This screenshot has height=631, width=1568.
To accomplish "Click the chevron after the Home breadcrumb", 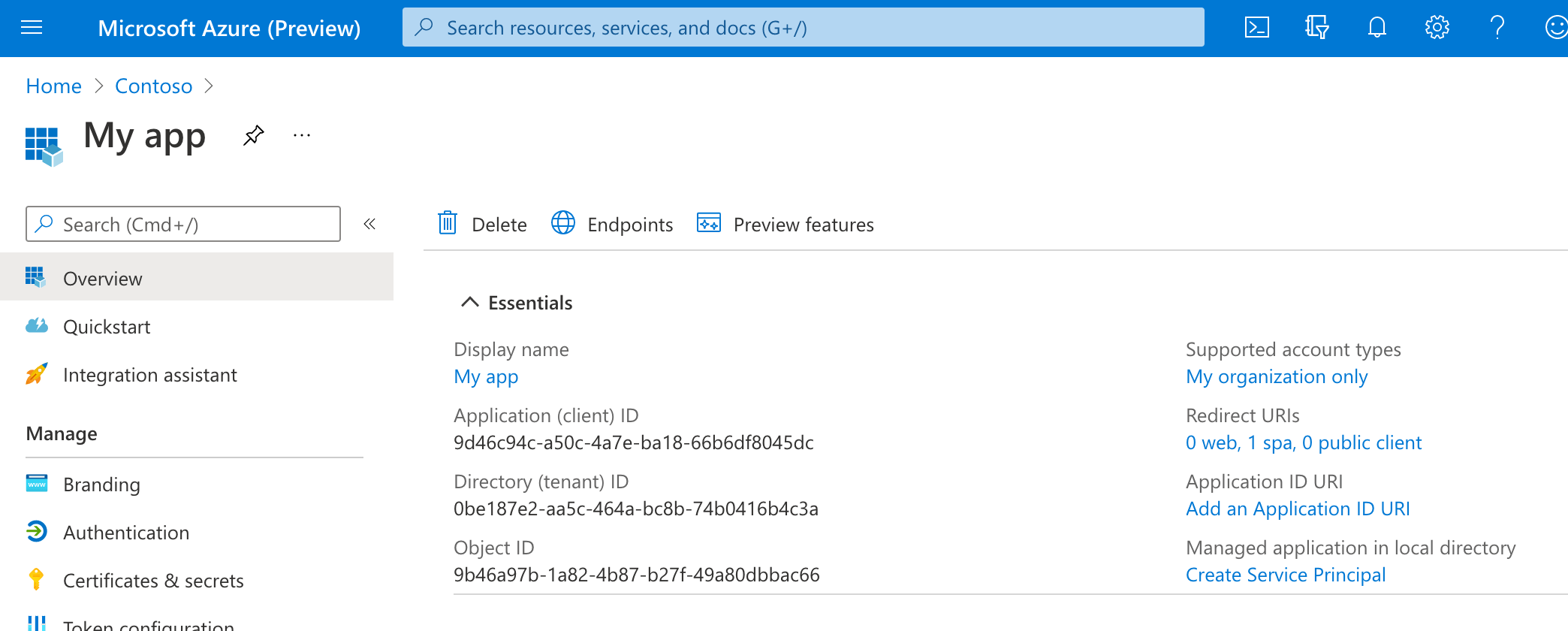I will pos(98,86).
